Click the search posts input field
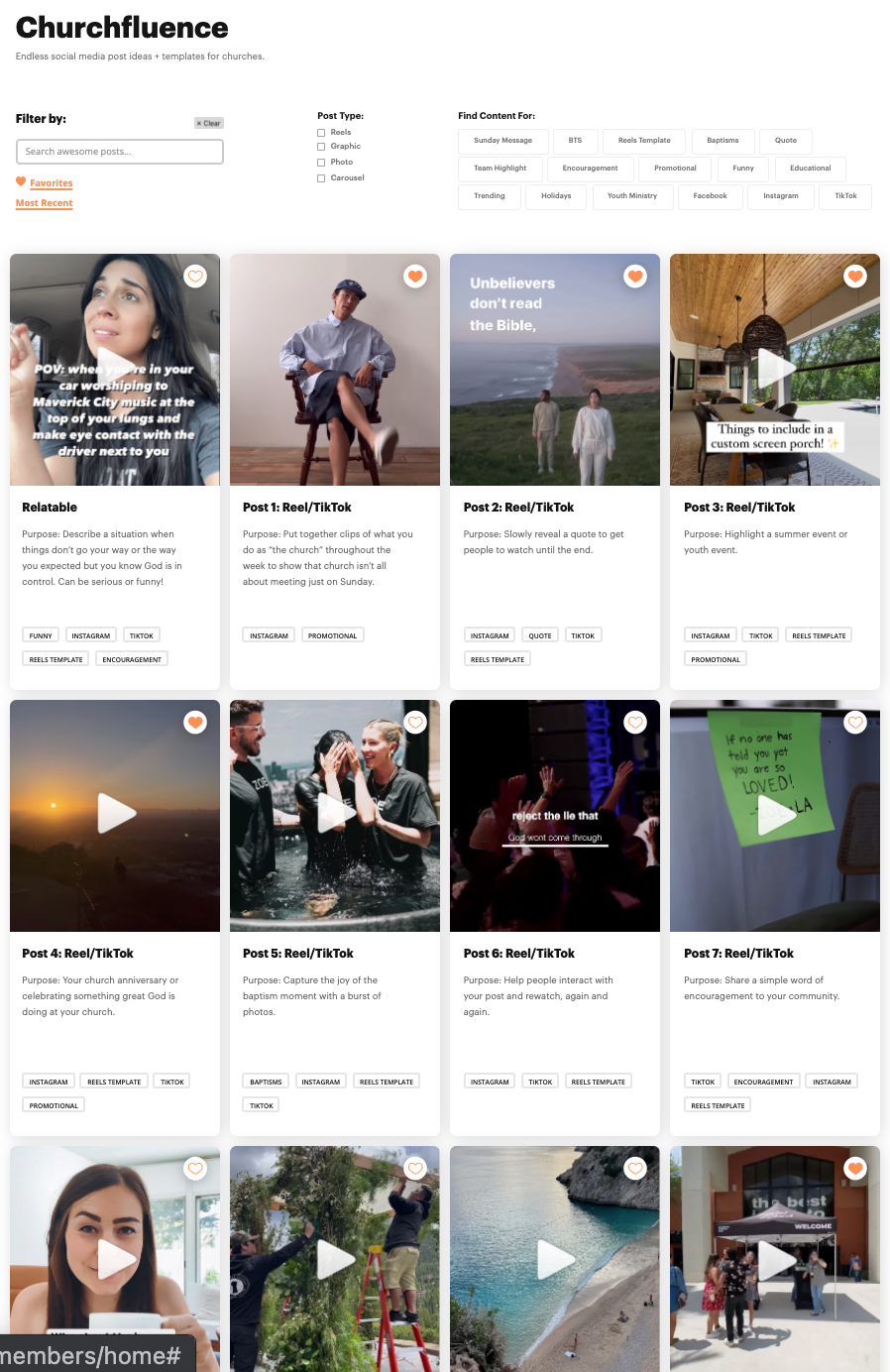This screenshot has height=1372, width=890. (119, 151)
